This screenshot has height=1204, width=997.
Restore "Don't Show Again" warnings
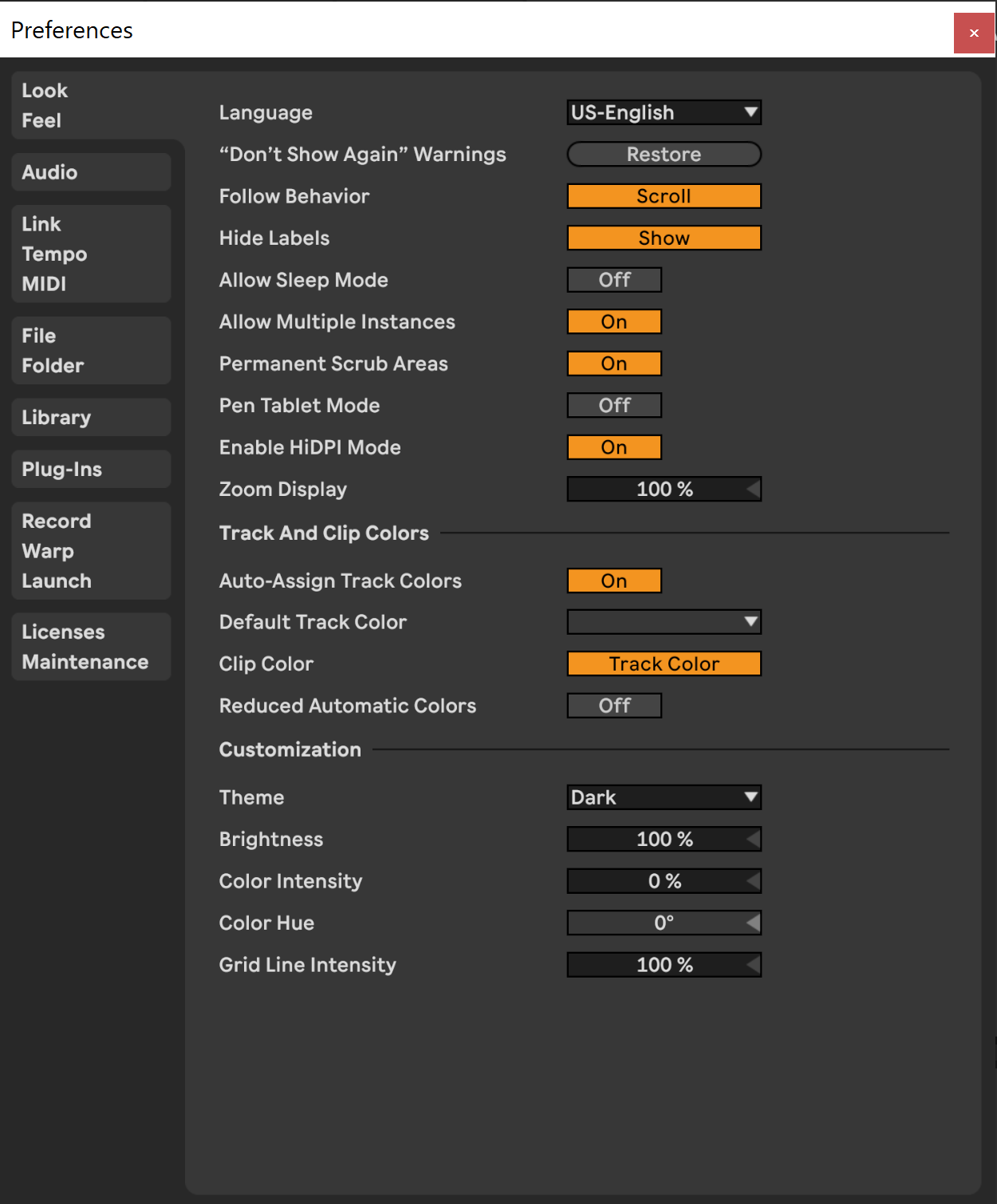pos(664,154)
